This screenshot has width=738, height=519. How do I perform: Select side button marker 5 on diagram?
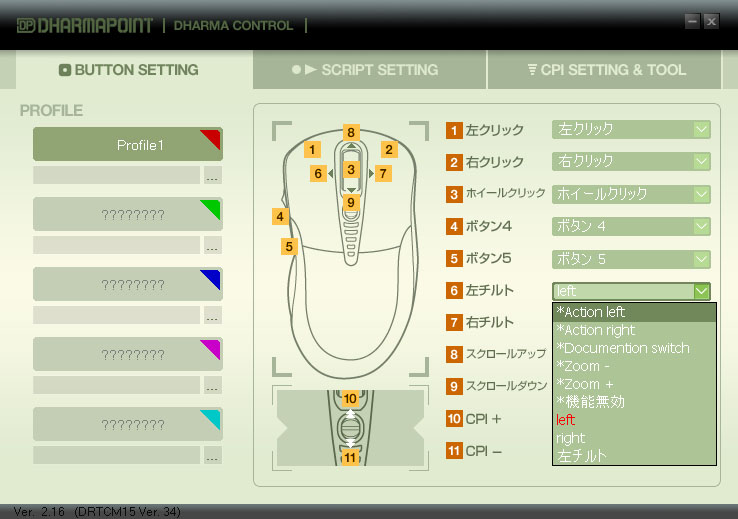(289, 246)
